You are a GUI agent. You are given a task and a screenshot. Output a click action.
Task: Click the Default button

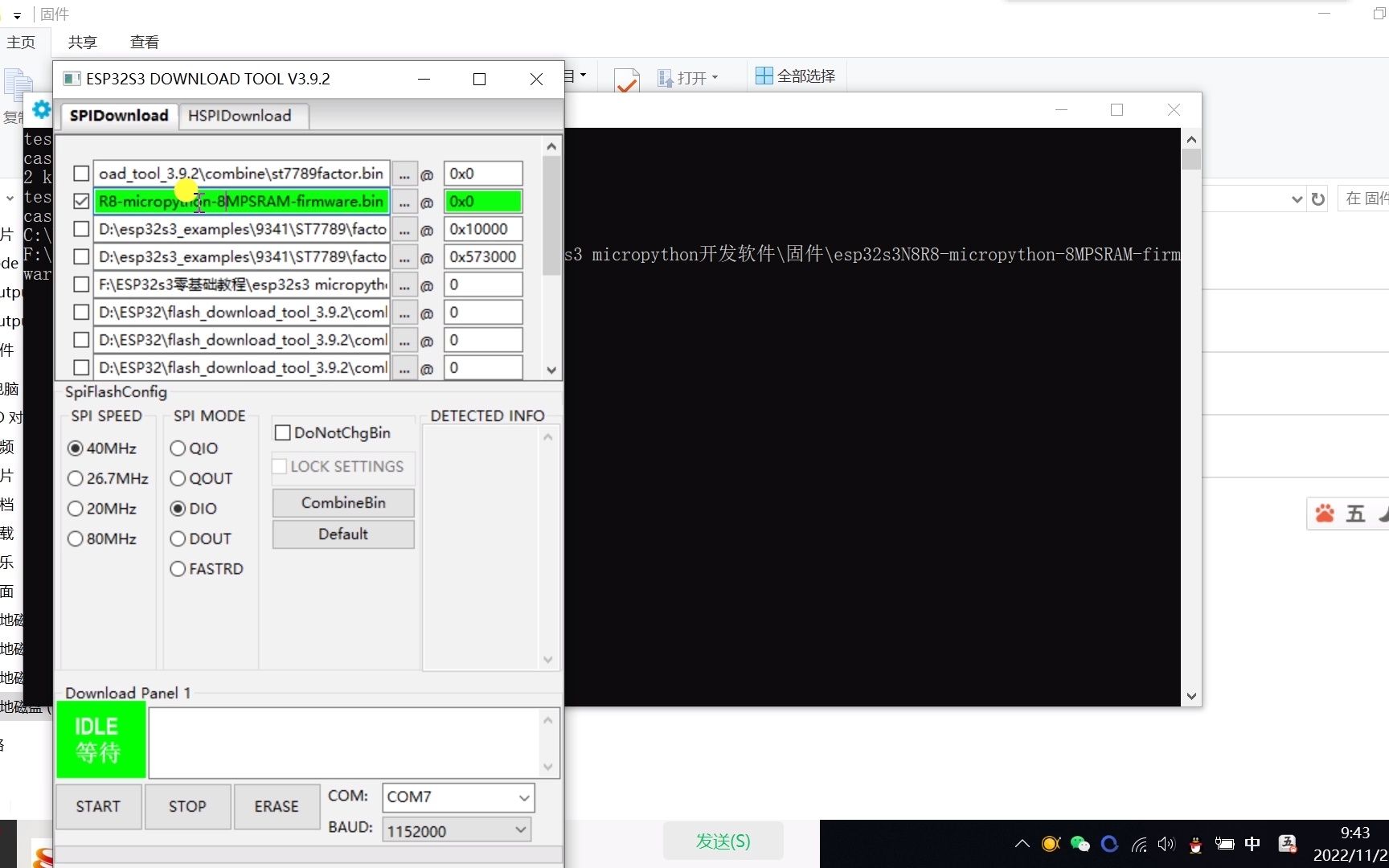click(343, 534)
